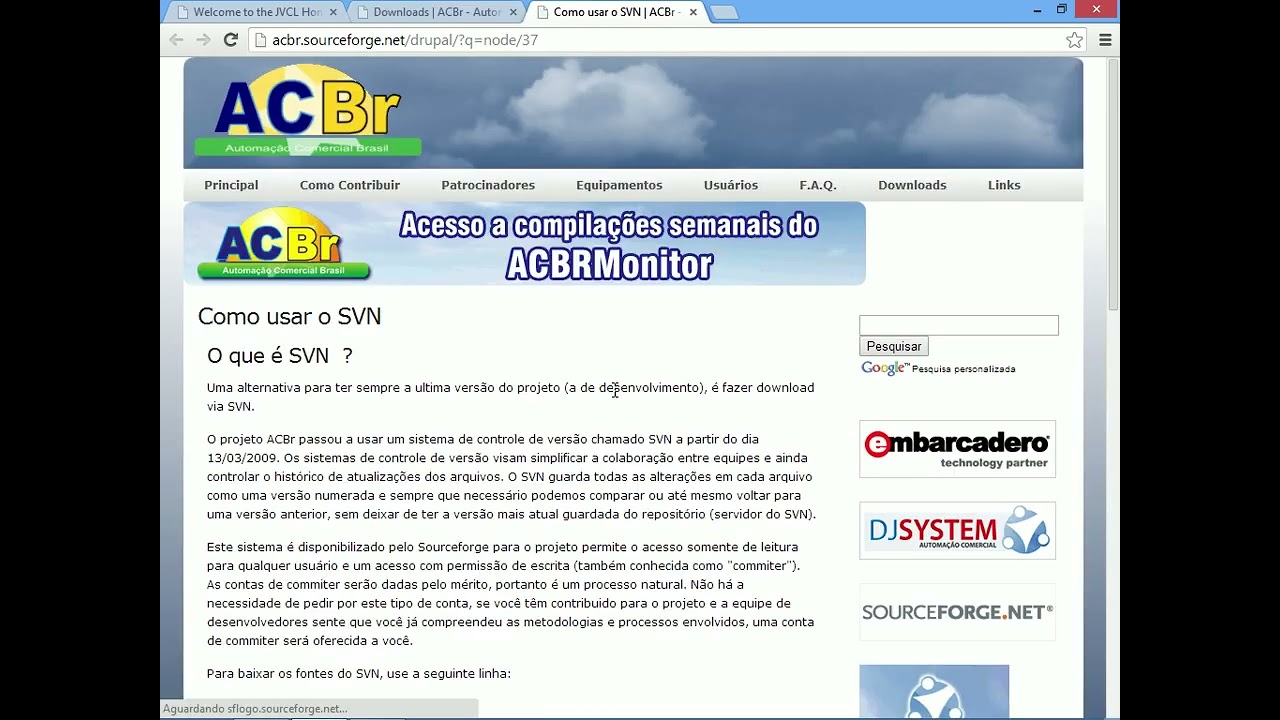Close the Downloads ACBr tab
This screenshot has width=1280, height=720.
pyautogui.click(x=513, y=12)
